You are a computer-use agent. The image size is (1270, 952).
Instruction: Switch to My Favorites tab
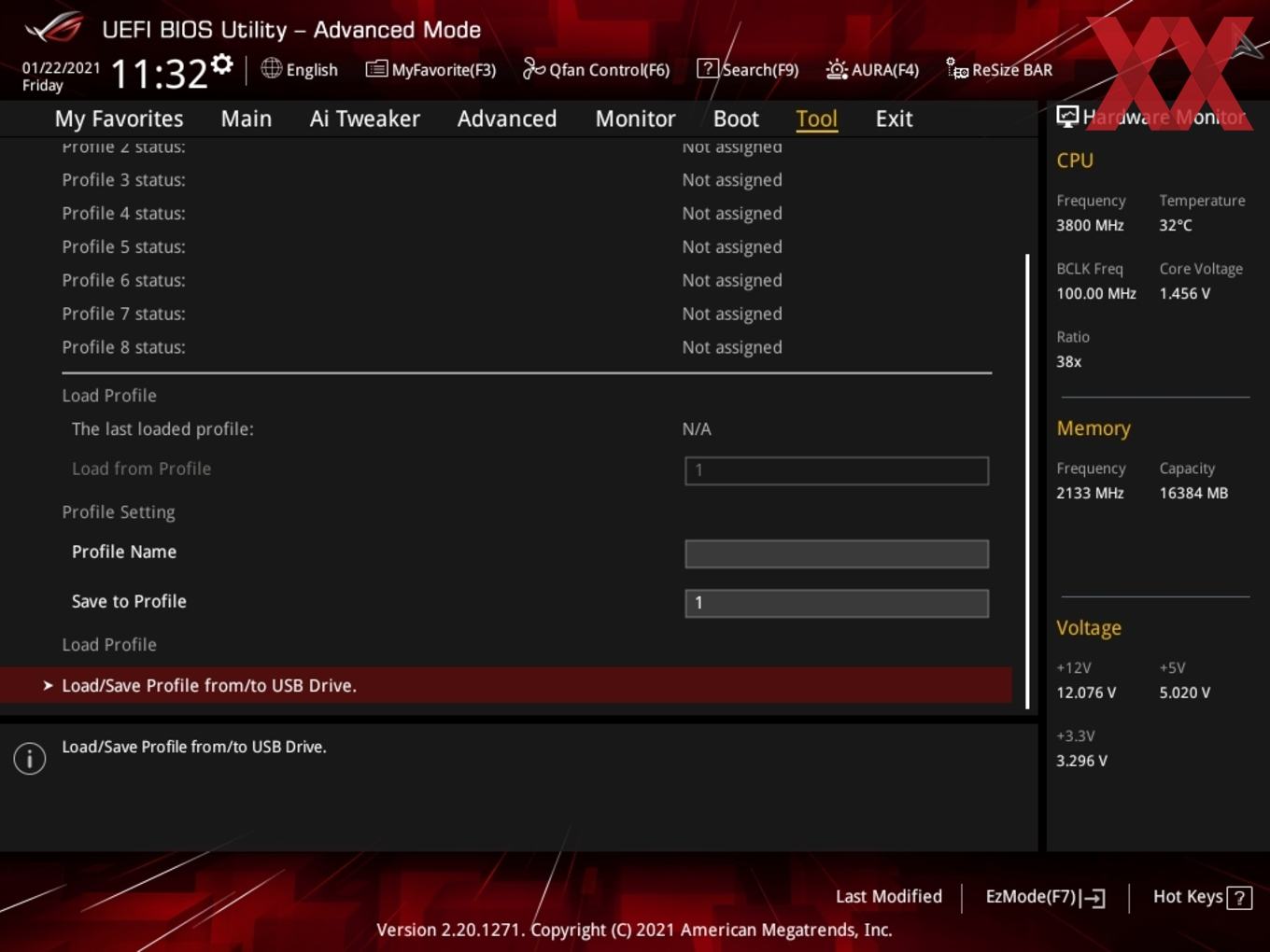(x=119, y=119)
